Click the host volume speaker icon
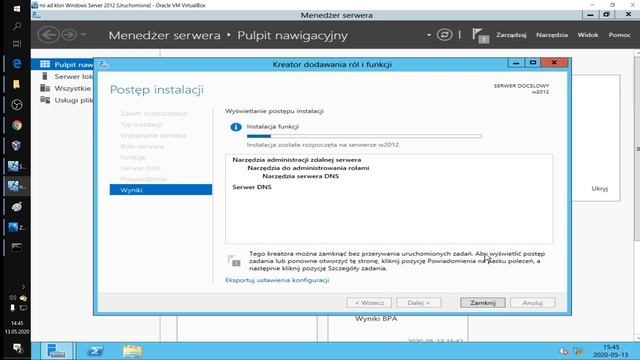 12,298
